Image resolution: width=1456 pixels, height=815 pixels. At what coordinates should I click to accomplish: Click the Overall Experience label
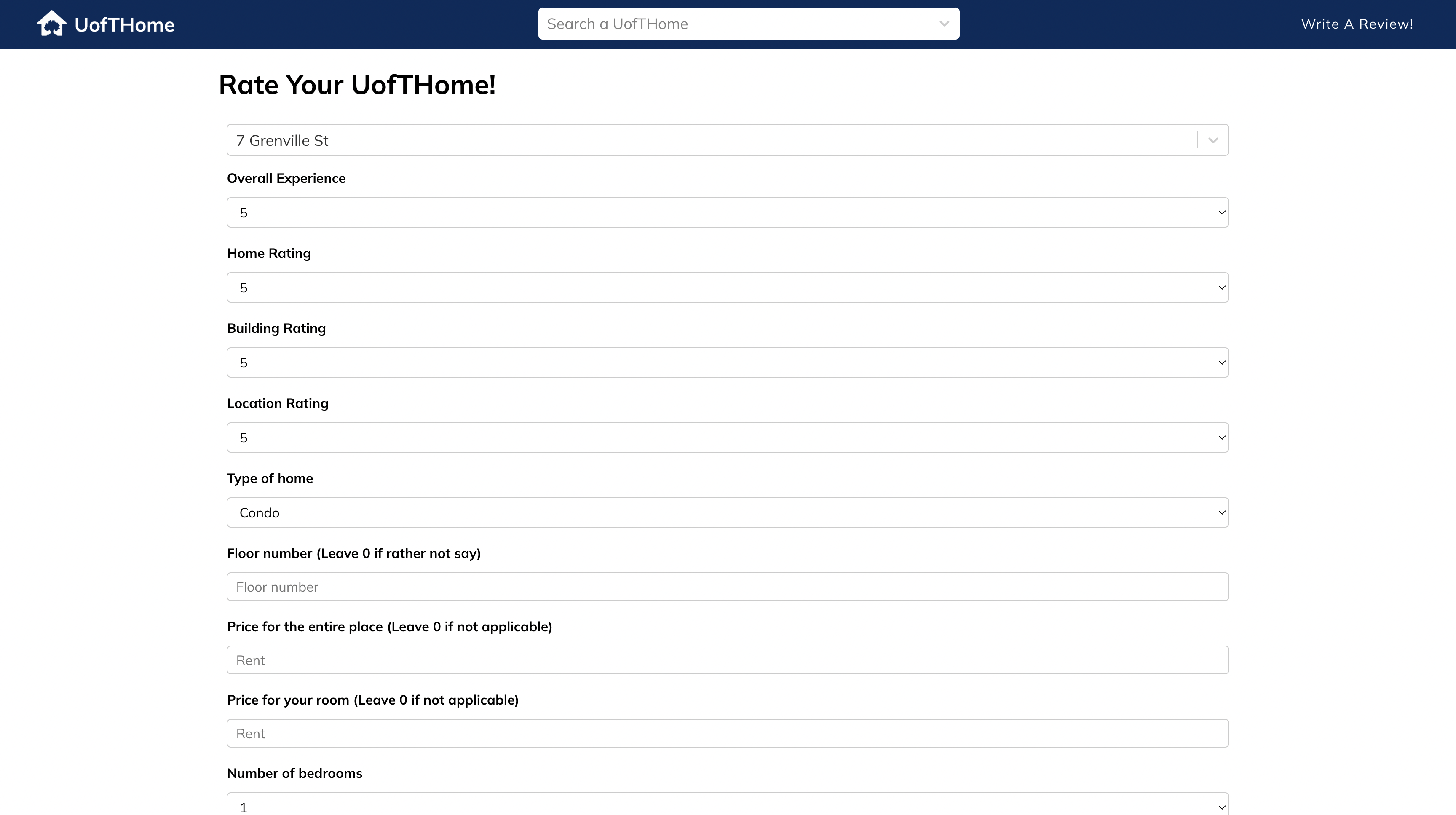[x=286, y=179]
